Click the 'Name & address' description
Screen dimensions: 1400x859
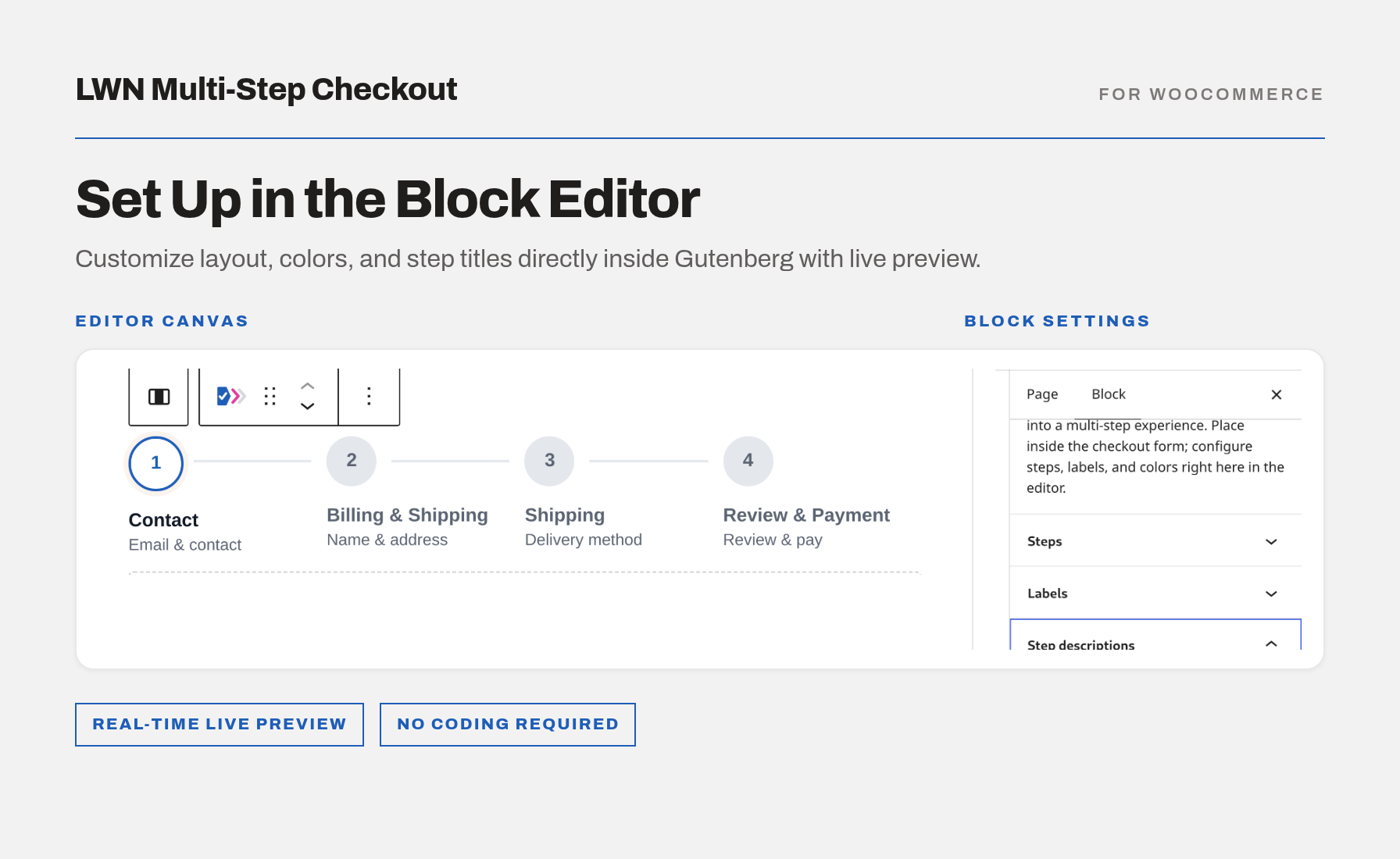tap(387, 540)
